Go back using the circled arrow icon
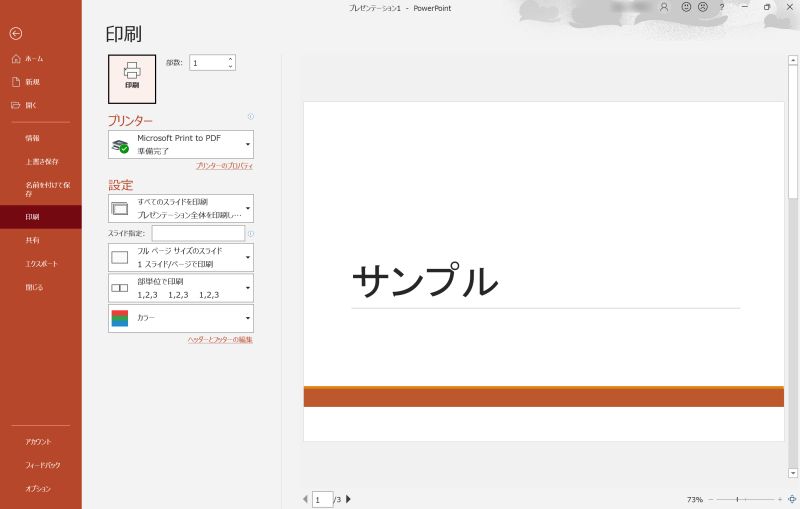The width and height of the screenshot is (800, 509). point(16,34)
